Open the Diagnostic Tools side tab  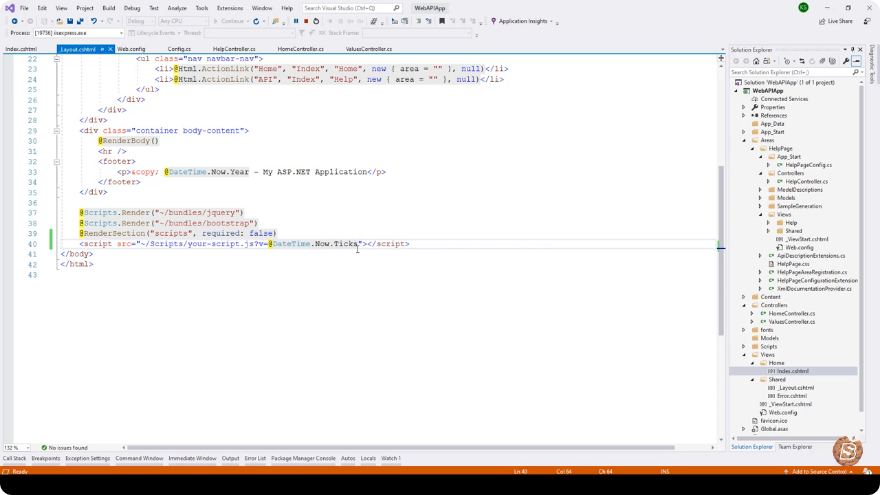coord(872,64)
